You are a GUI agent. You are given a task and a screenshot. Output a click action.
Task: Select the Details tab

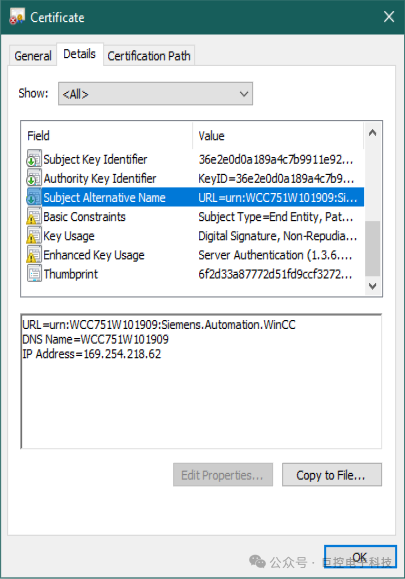click(79, 54)
